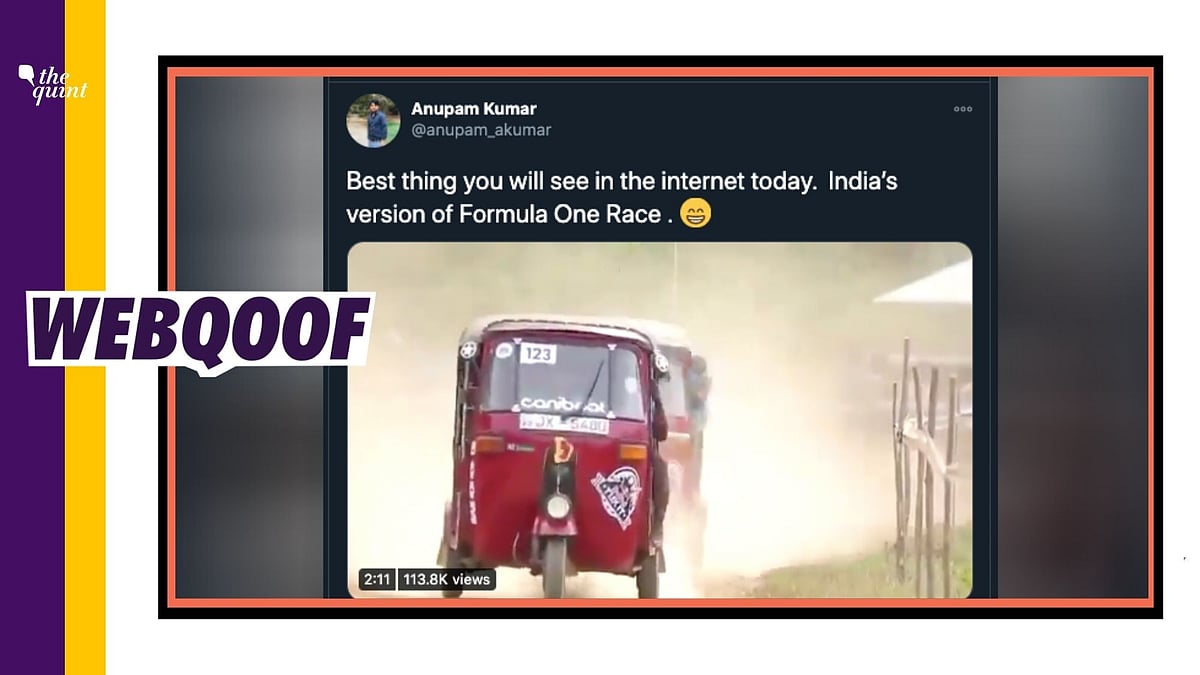Open the @anupam_akumar handle link
Viewport: 1200px width, 675px height.
(480, 130)
